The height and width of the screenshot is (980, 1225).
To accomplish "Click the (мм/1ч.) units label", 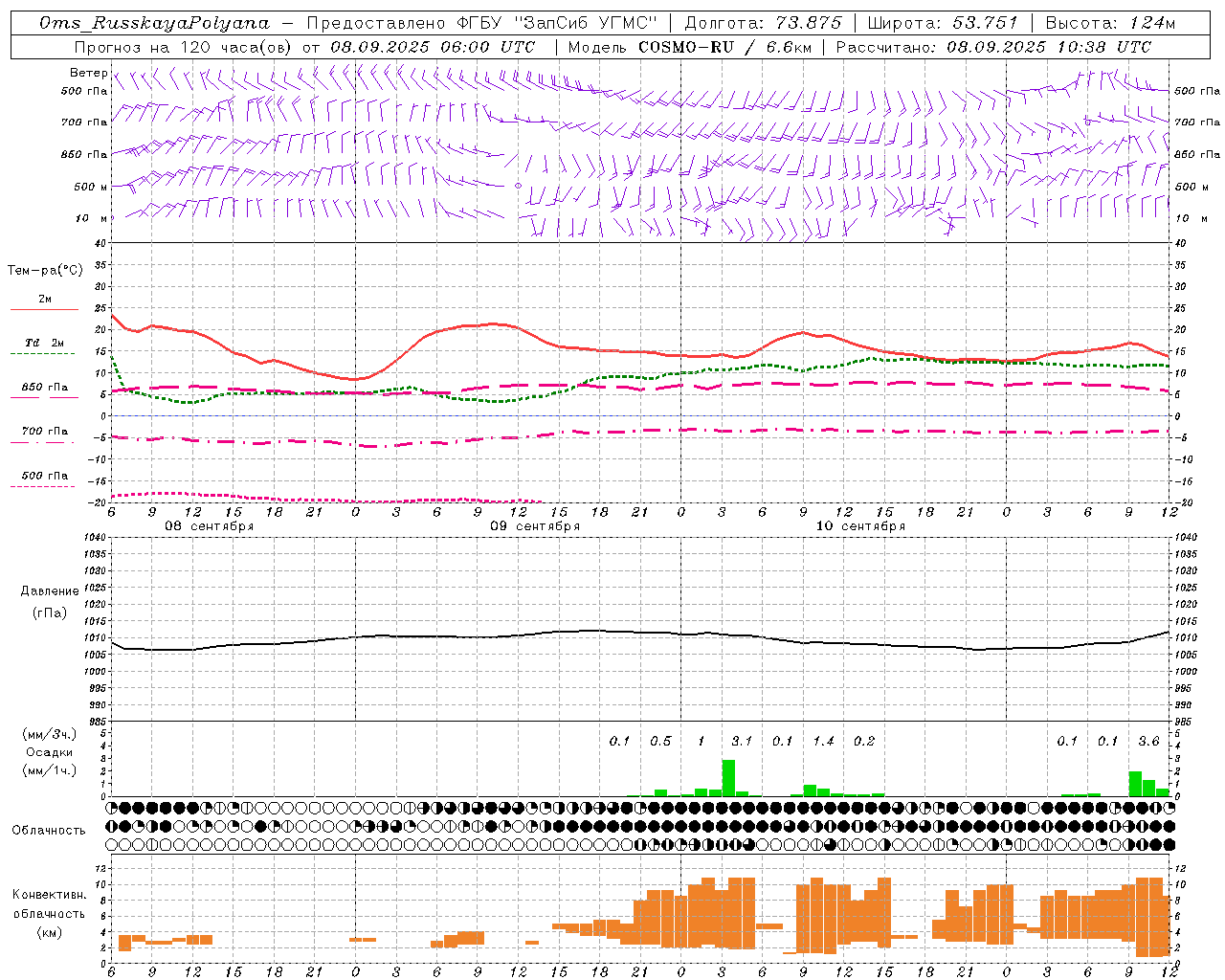I will pos(49,770).
